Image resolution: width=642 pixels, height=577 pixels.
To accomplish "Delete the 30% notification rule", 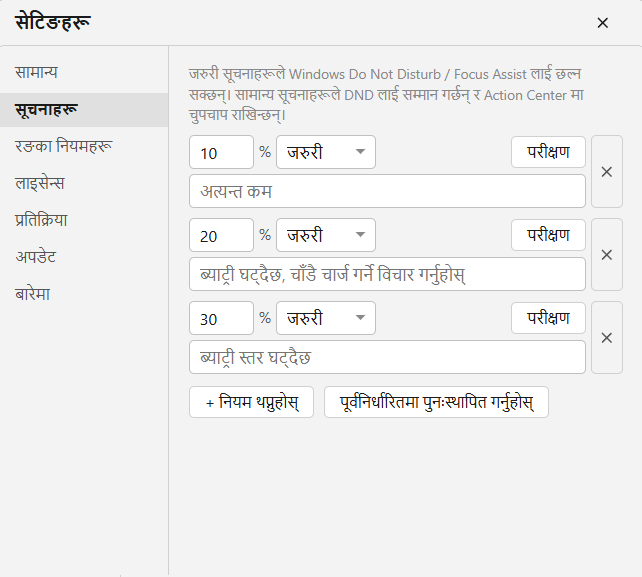I will pos(607,338).
